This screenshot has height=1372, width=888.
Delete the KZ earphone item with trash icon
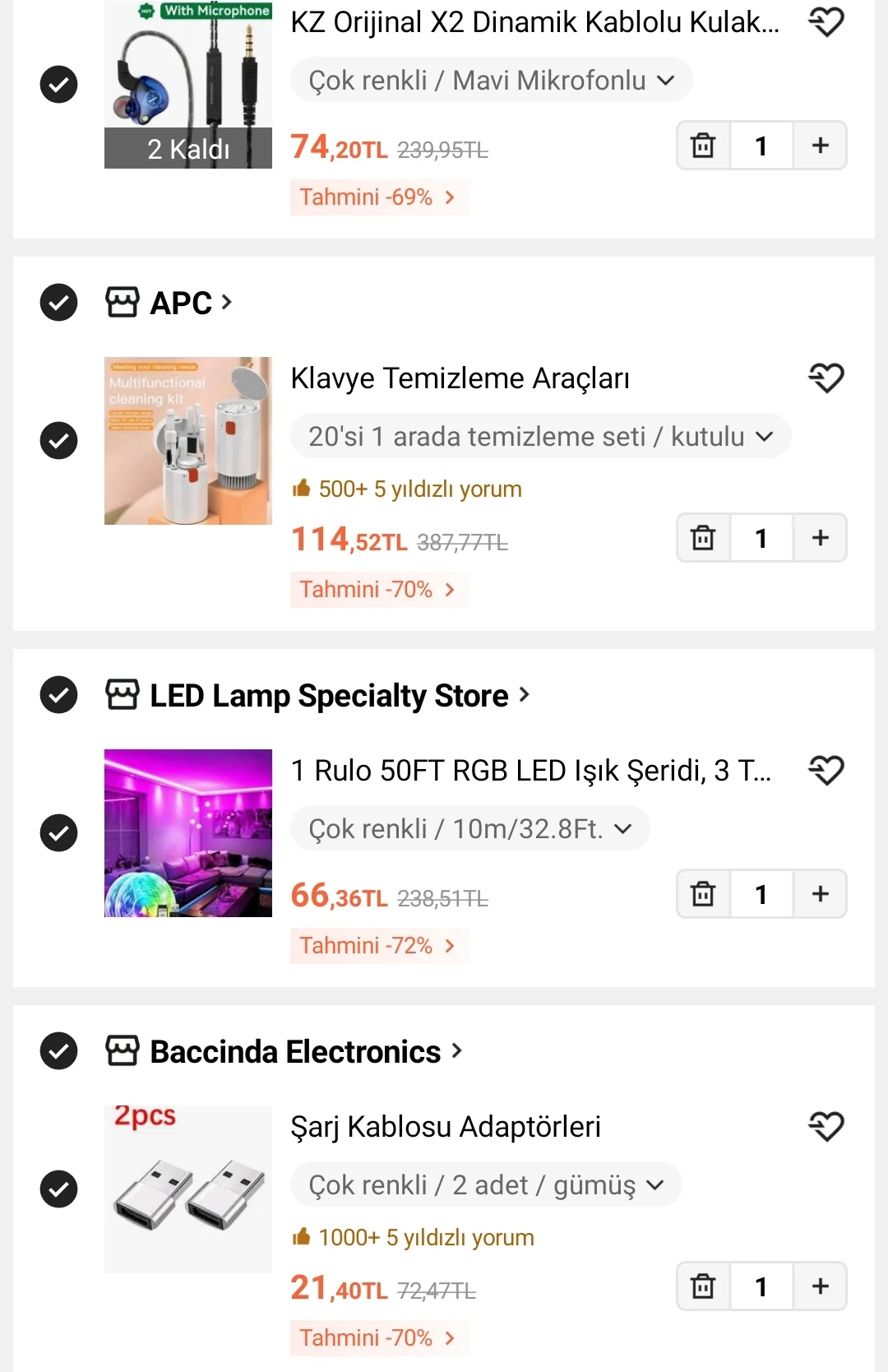click(703, 146)
